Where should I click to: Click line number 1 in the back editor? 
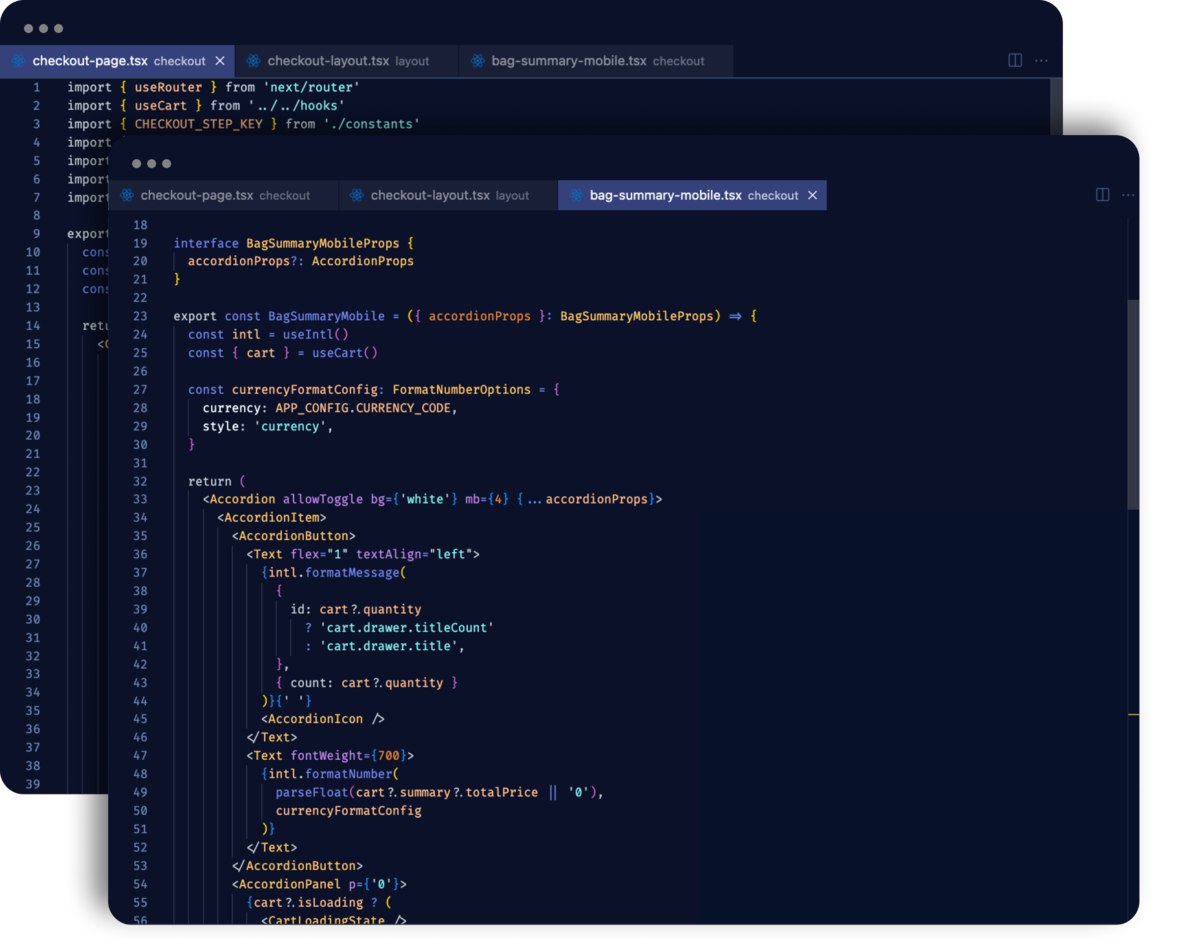[x=36, y=87]
